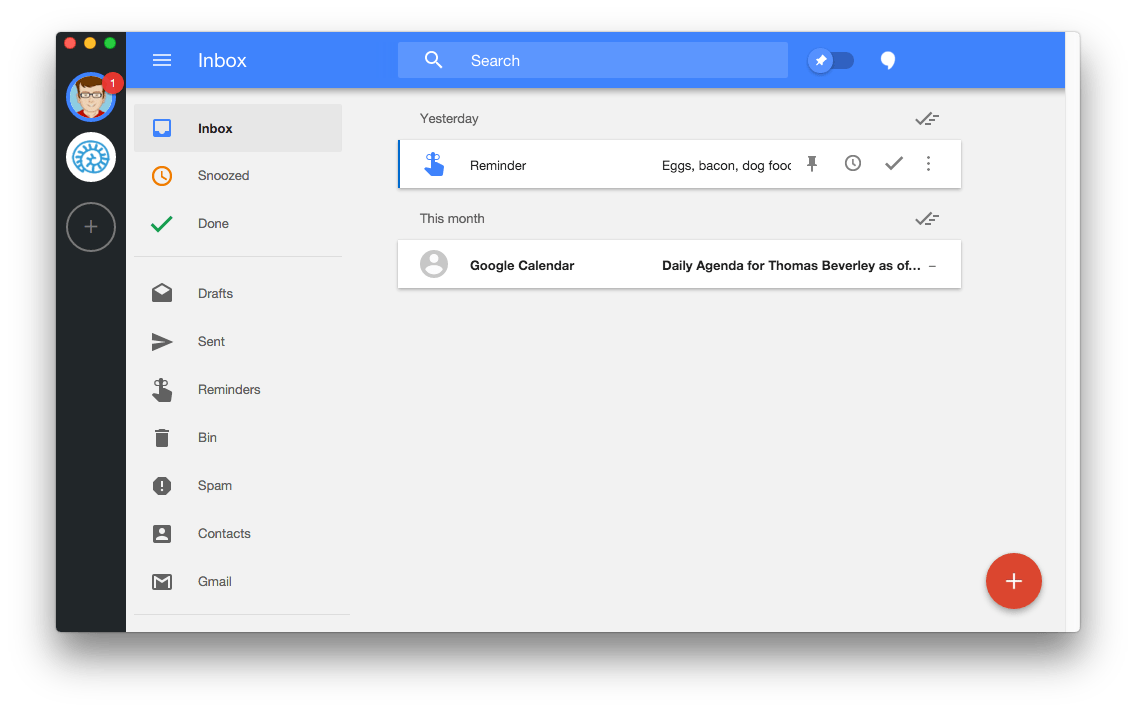Click the Reminder label in the first row
The image size is (1136, 712).
point(498,166)
